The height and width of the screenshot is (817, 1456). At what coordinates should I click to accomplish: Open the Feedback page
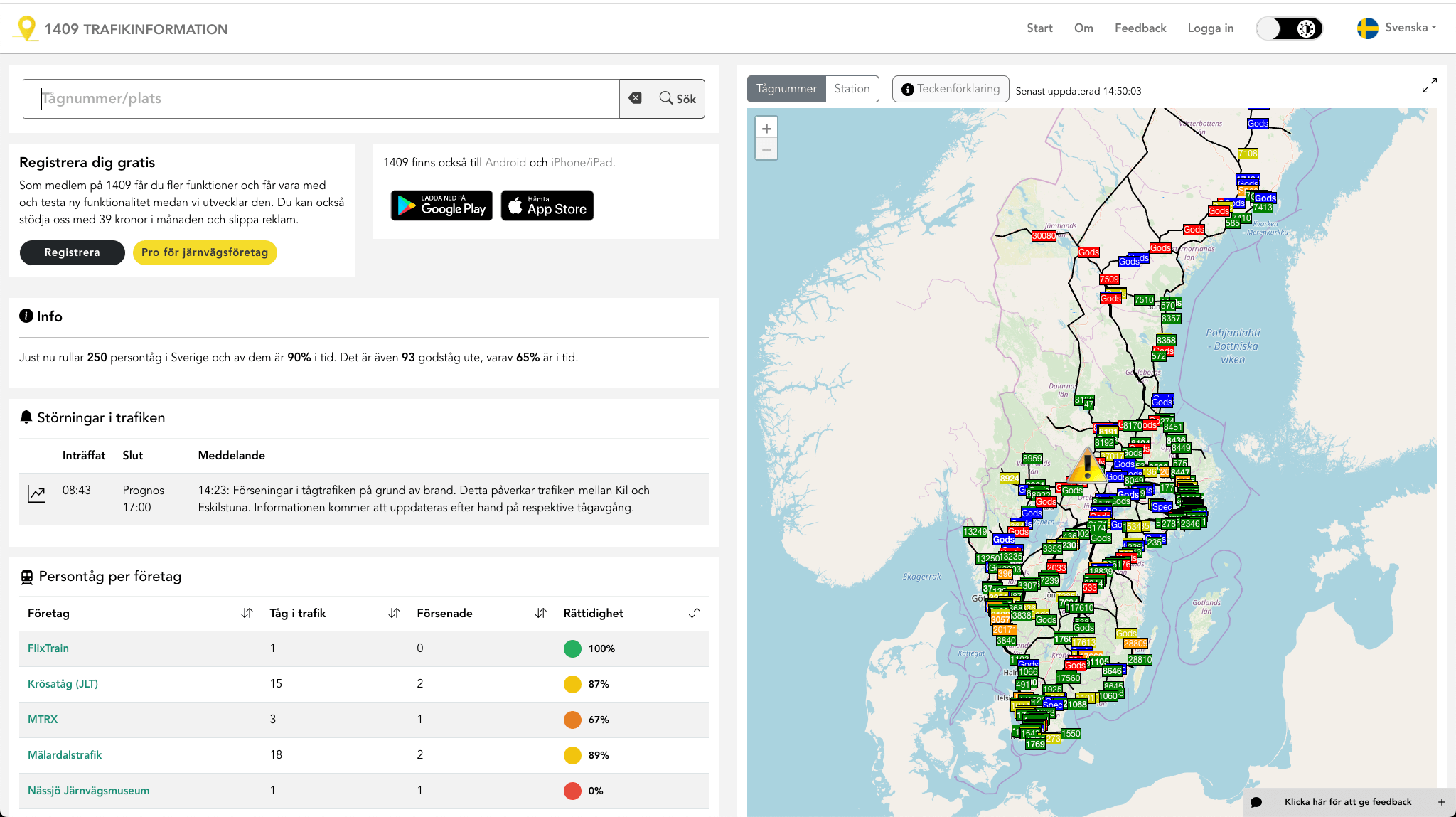[x=1140, y=28]
